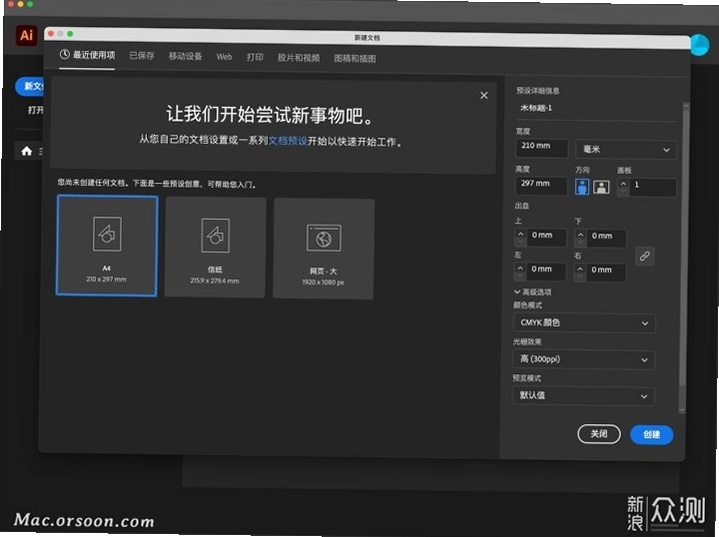Open the home icon in the sidebar
This screenshot has width=719, height=537.
click(x=27, y=151)
